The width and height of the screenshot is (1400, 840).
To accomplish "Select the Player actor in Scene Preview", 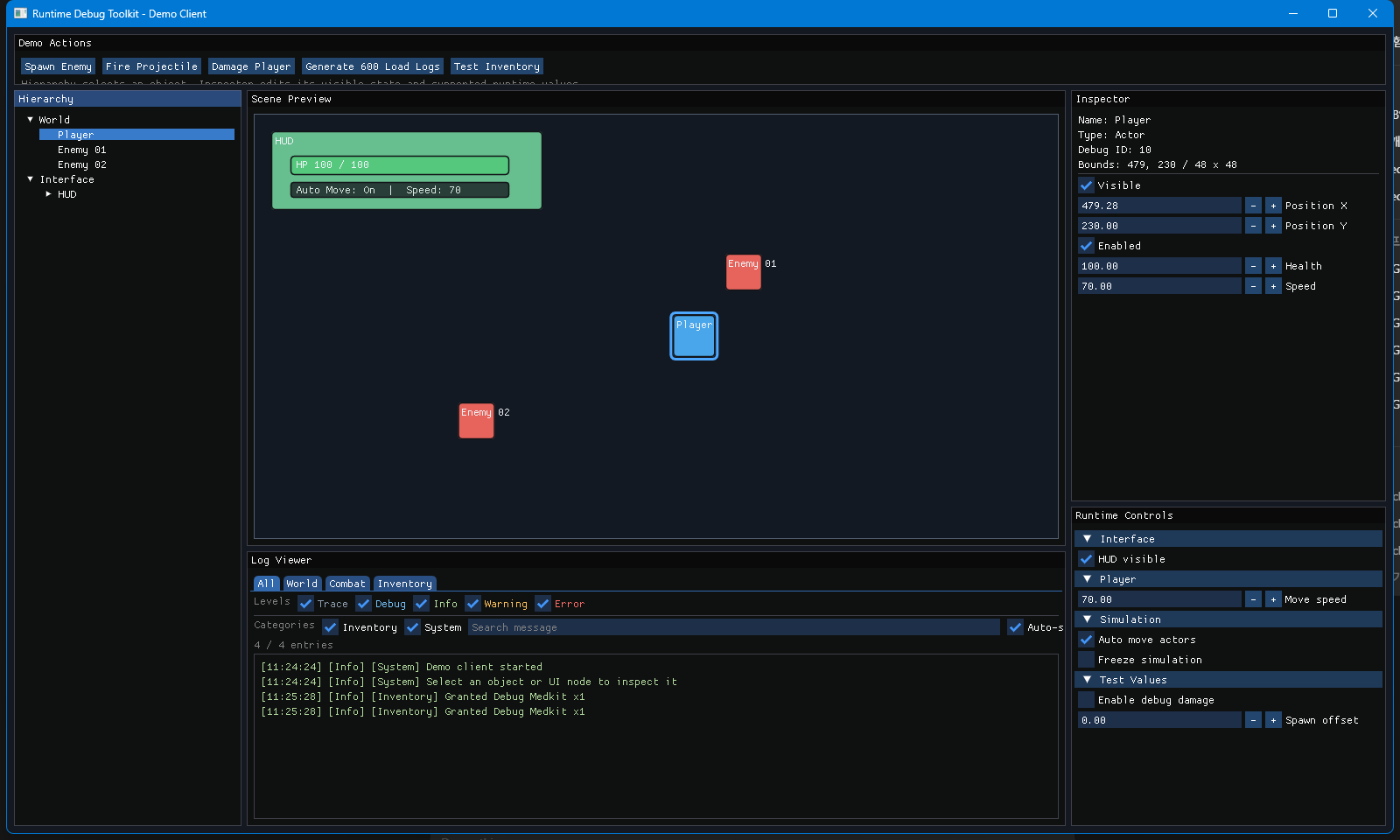I will (x=694, y=336).
